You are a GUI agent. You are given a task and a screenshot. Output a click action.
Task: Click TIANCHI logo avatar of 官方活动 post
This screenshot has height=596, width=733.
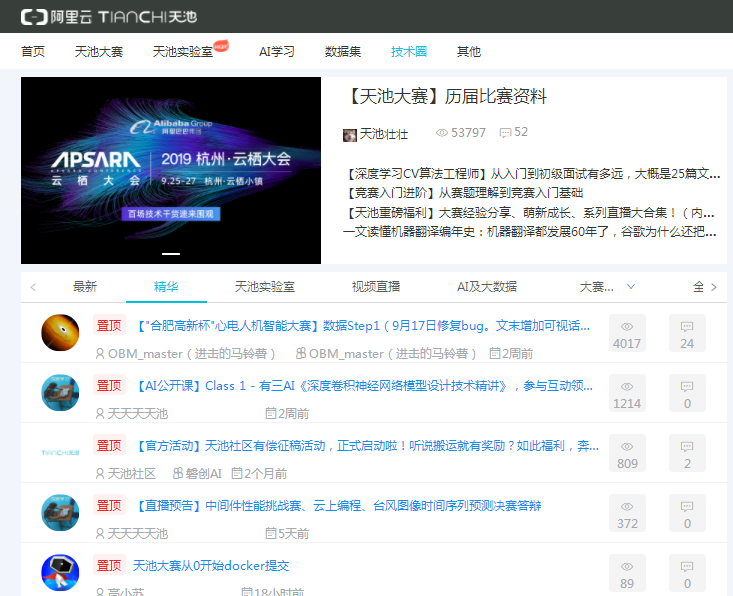[x=60, y=452]
